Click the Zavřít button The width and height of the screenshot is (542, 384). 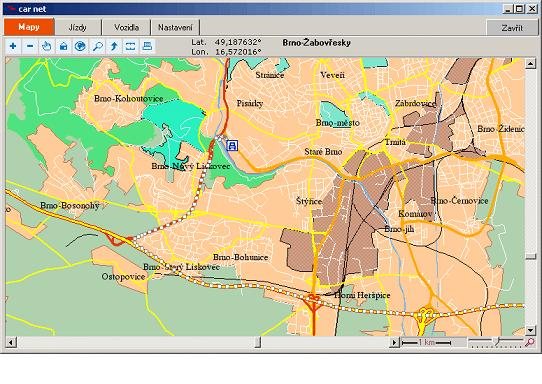tap(512, 28)
